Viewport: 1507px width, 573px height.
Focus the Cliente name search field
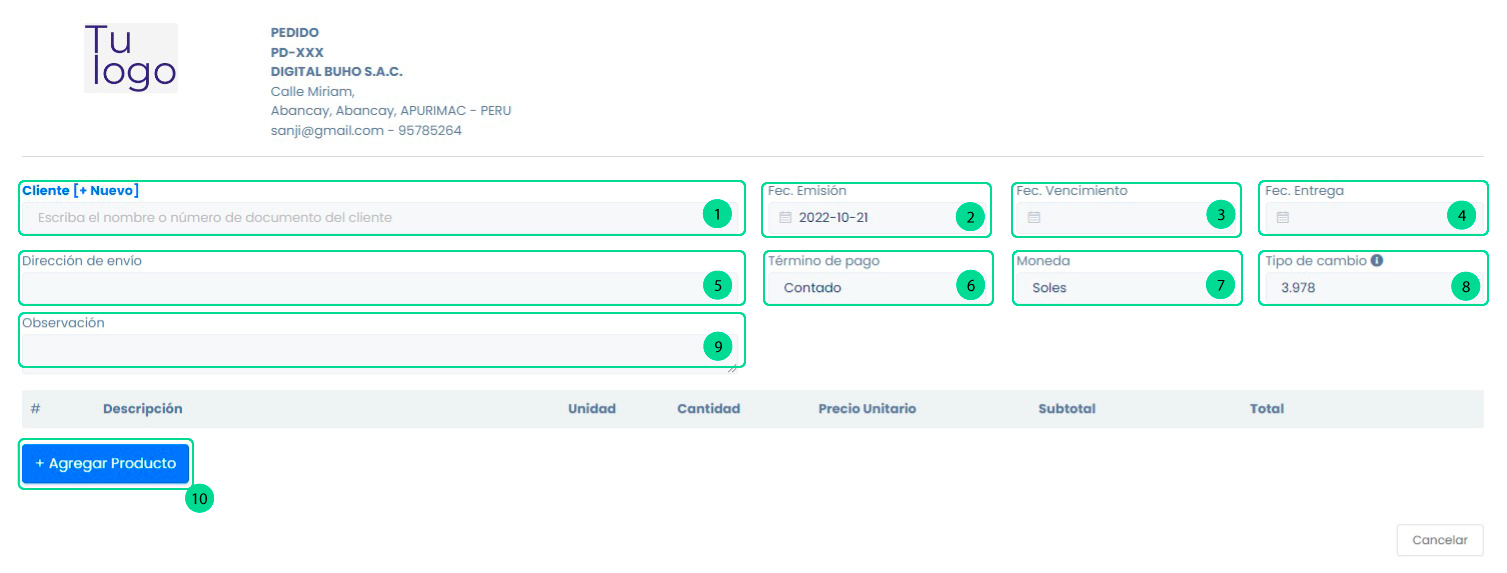360,217
